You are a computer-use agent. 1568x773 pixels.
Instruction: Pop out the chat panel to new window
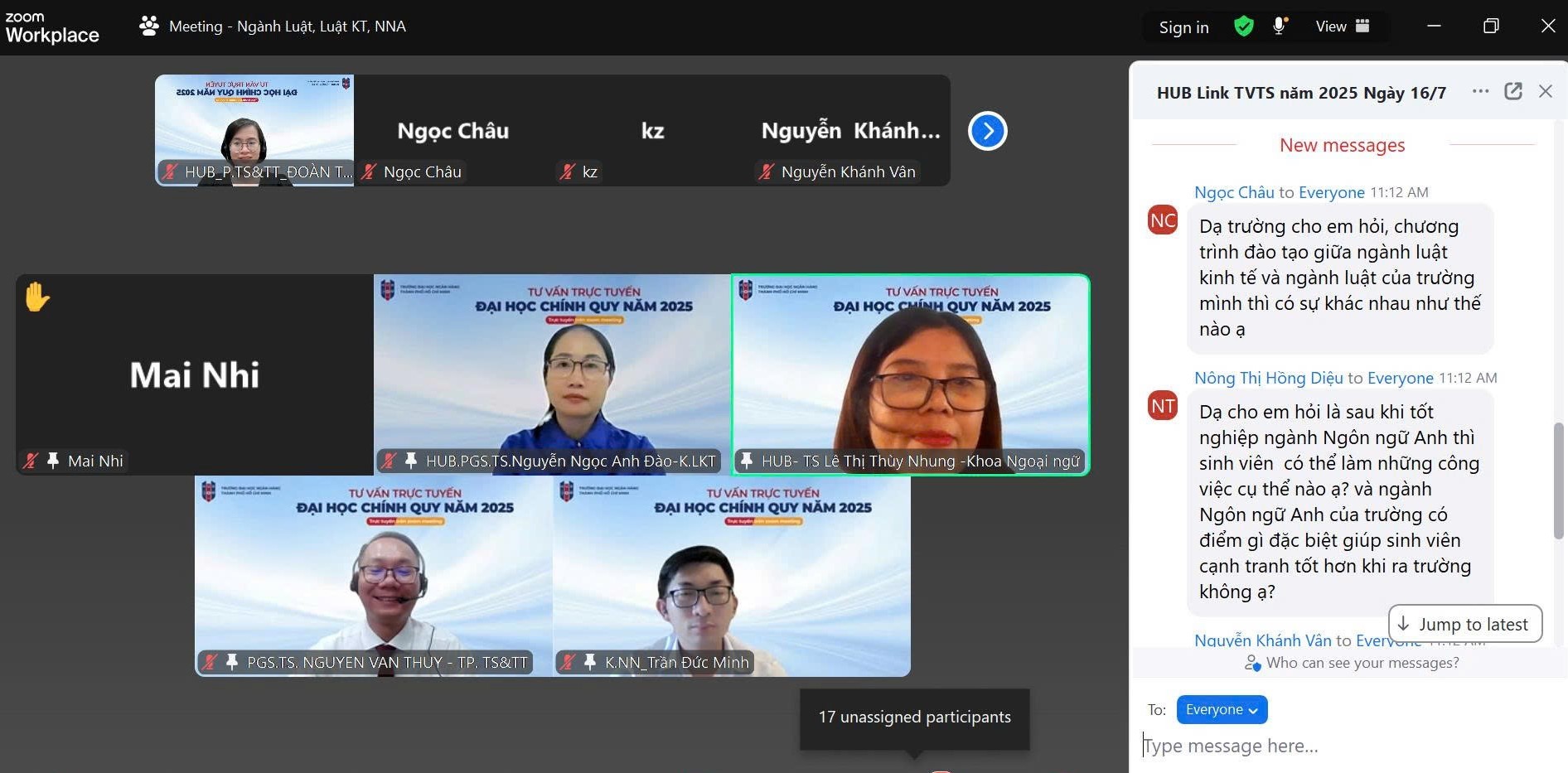tap(1513, 91)
